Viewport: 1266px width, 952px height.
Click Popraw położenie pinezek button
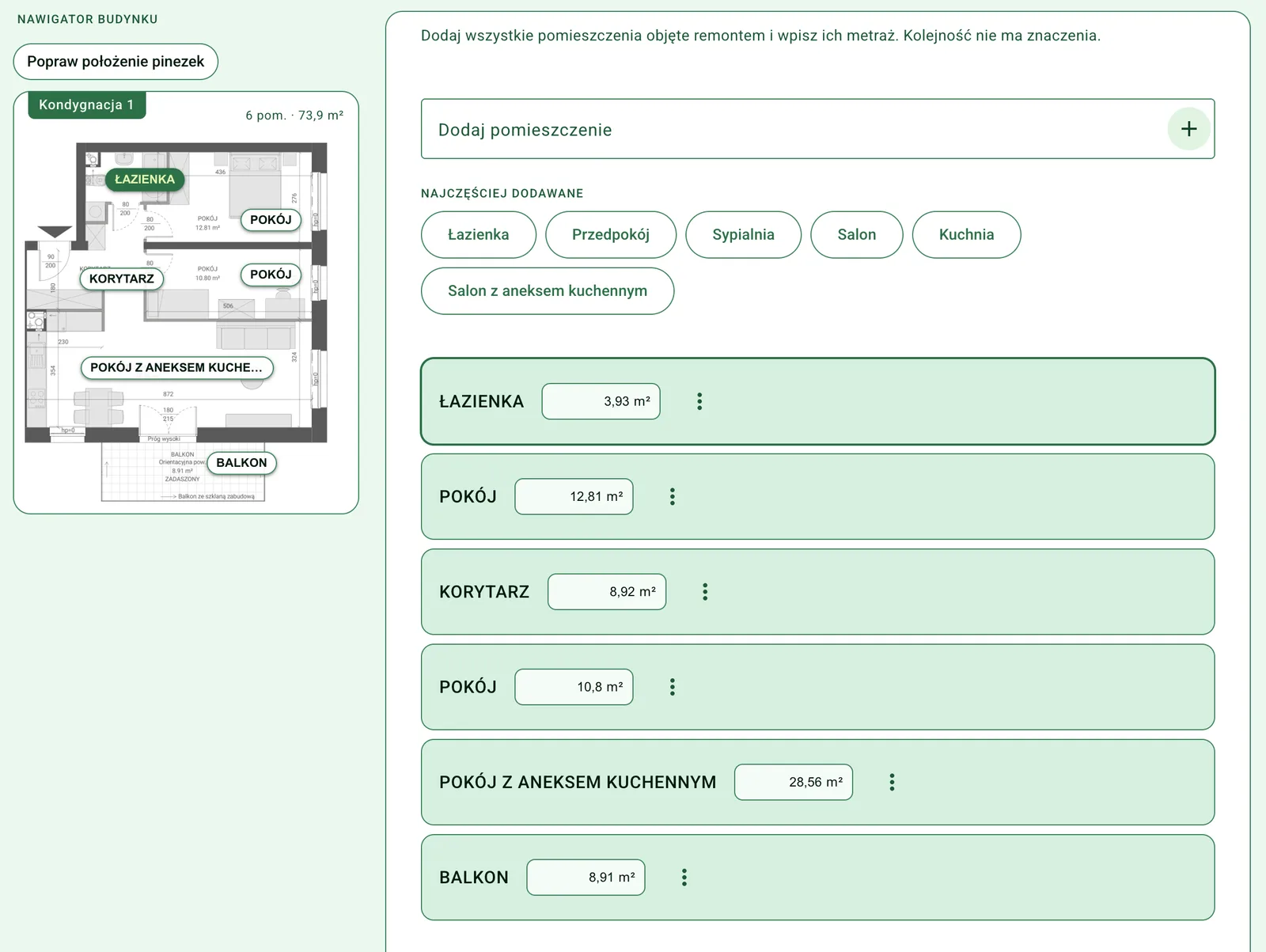click(116, 62)
